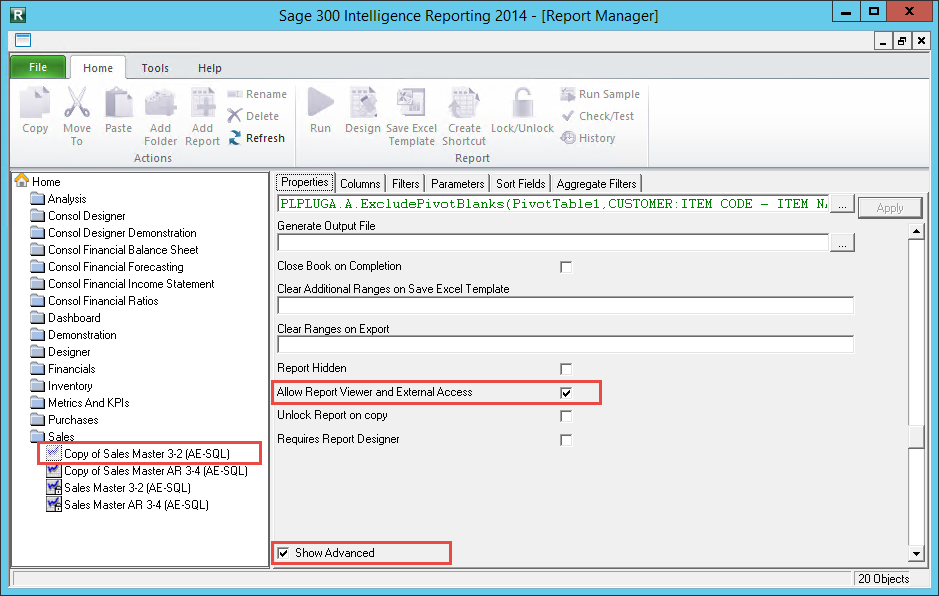Click properties scrollbar up arrow
Image resolution: width=939 pixels, height=596 pixels.
coord(916,231)
